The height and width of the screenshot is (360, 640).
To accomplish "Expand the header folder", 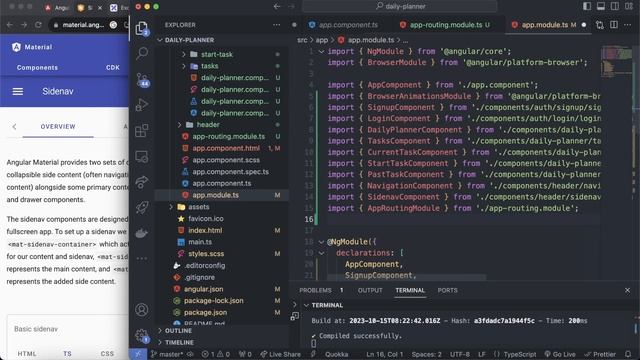I will point(180,124).
